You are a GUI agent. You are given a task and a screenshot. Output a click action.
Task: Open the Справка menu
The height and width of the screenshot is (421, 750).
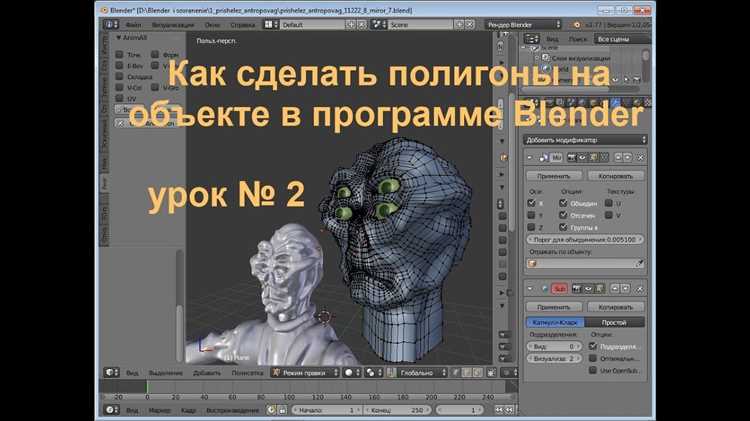pos(243,24)
